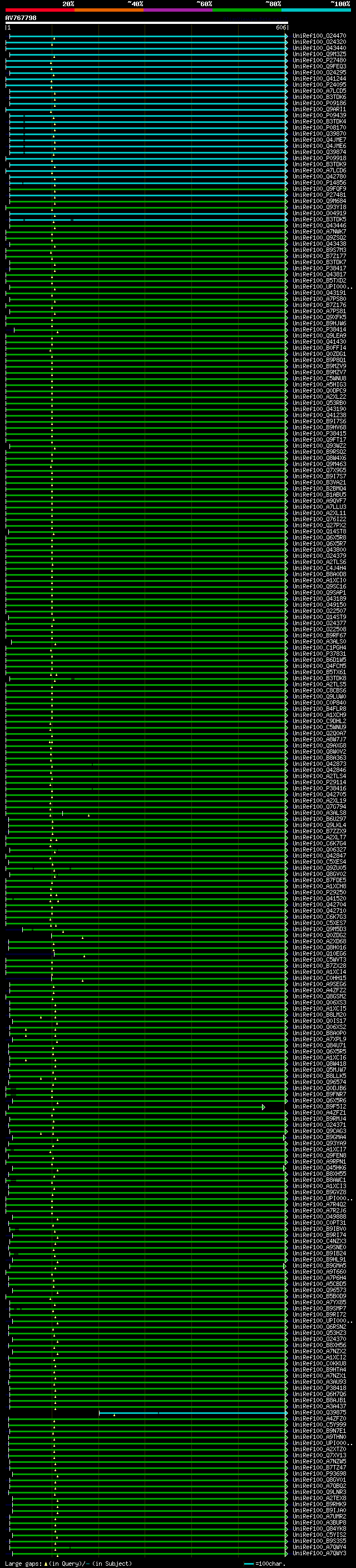Image resolution: width=356 pixels, height=1568 pixels.
Task: Select hit label UniRef100_Q84YK8
Action: pyautogui.click(x=319, y=1529)
